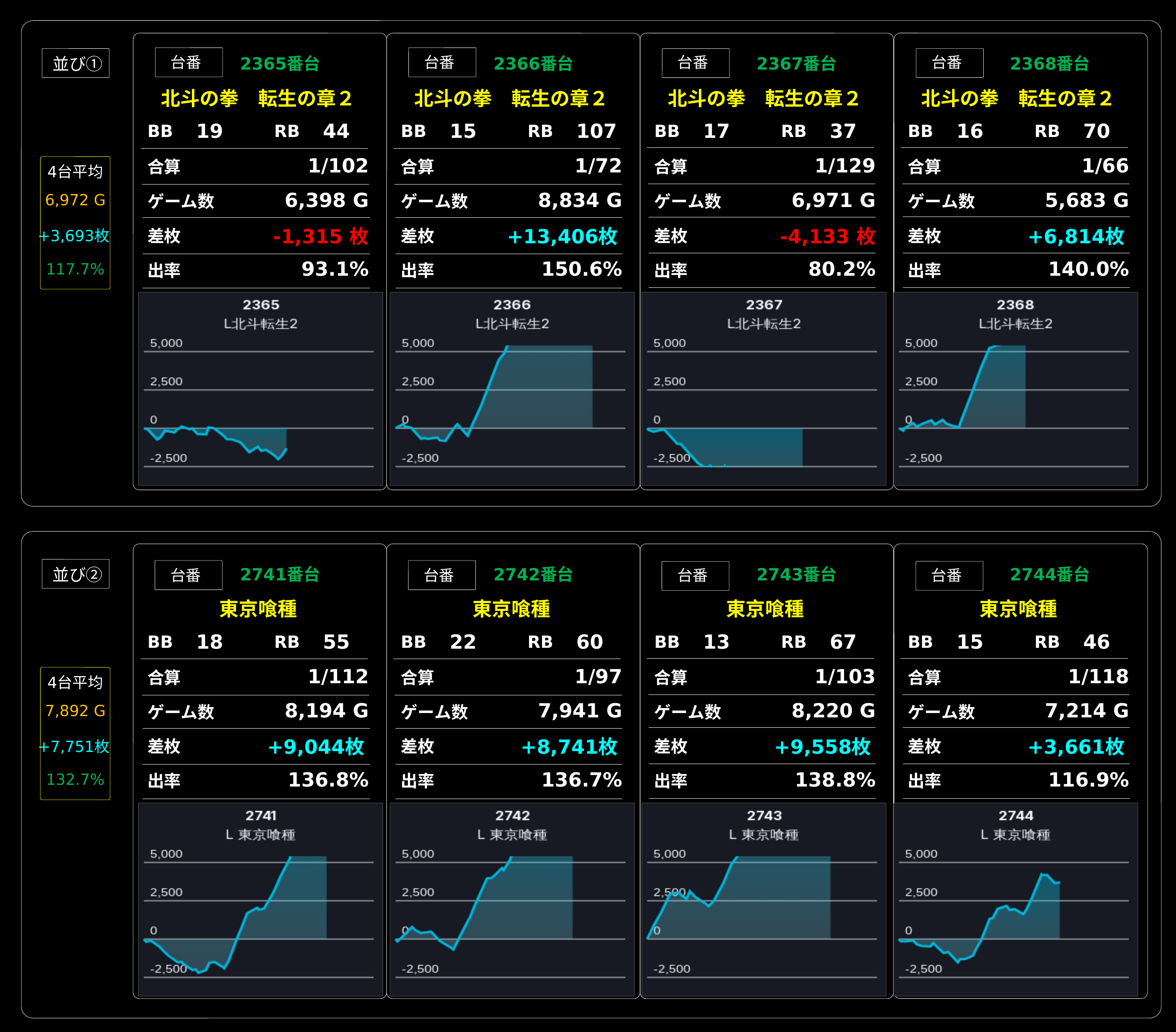The width and height of the screenshot is (1176, 1032).
Task: Click the 差枚 value +6,814枚
Action: coord(1076,236)
